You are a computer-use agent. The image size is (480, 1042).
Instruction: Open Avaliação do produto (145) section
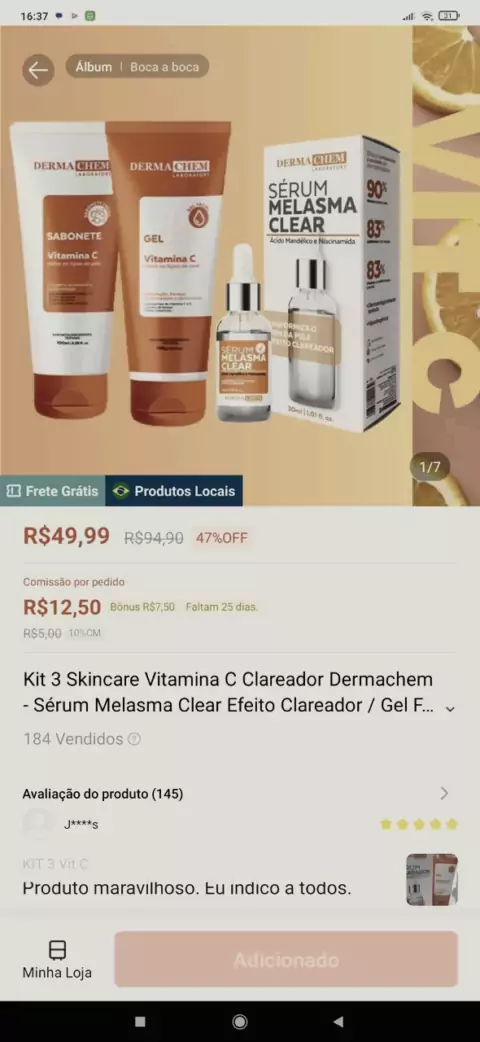pyautogui.click(x=103, y=793)
